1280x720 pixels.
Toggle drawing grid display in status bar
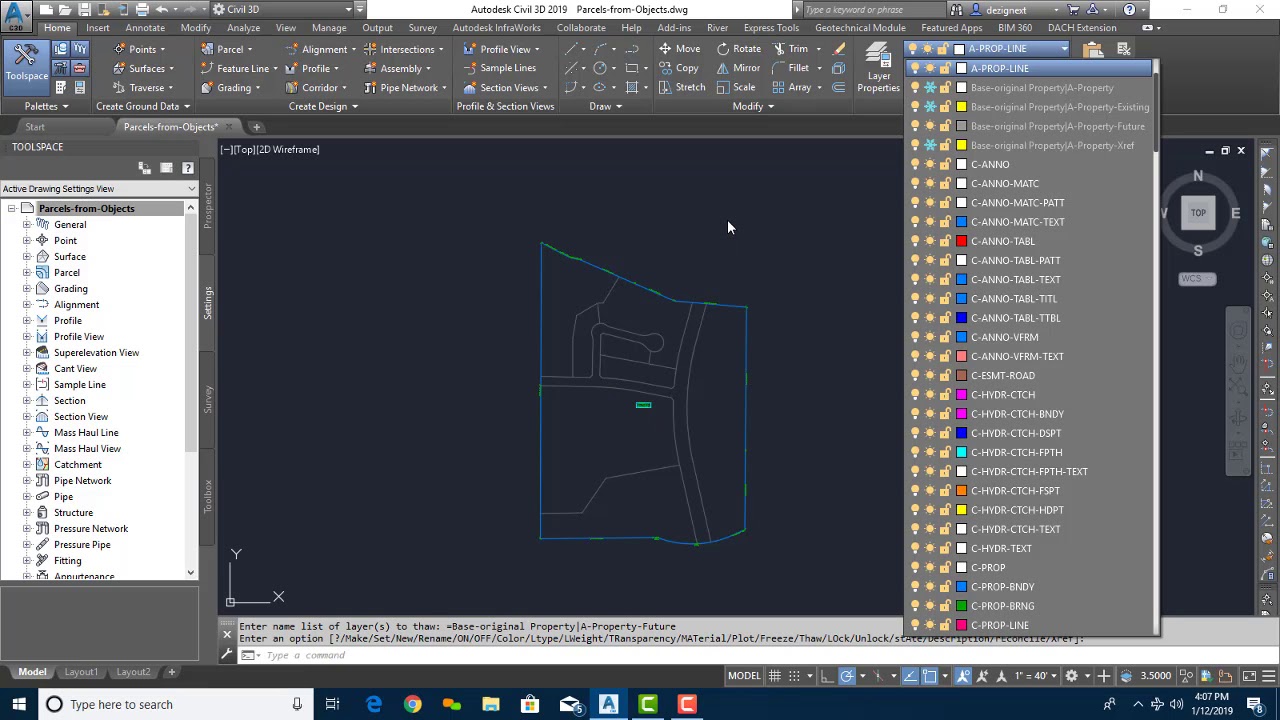point(774,676)
